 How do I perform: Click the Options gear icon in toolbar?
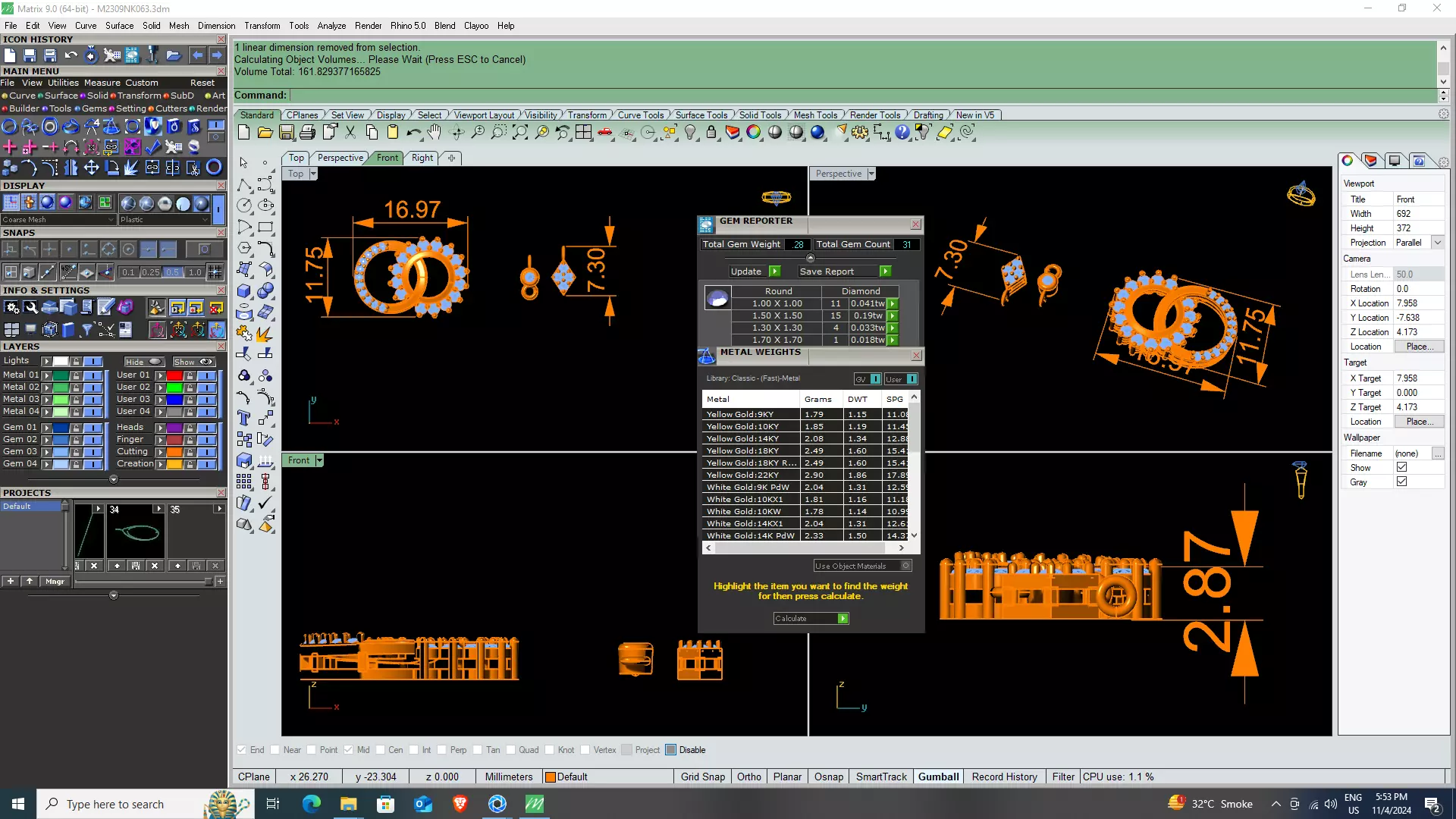pos(859,133)
